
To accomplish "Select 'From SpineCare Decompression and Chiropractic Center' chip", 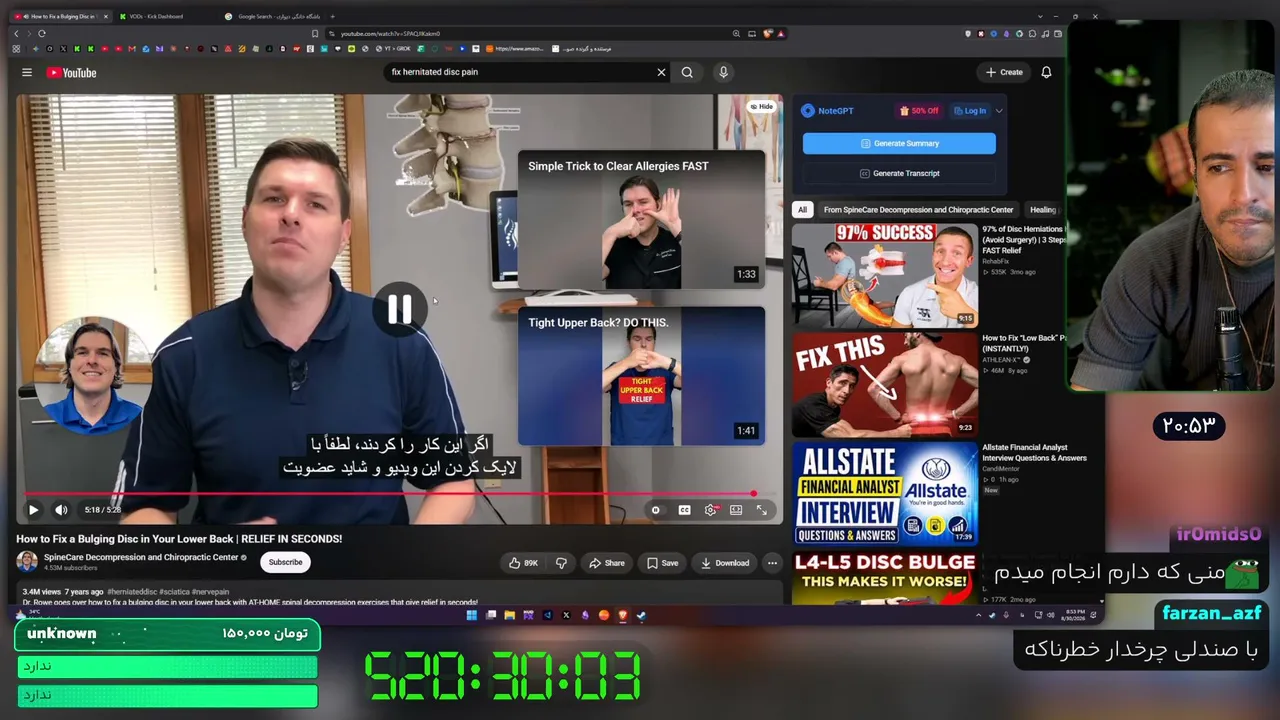I will coord(918,210).
